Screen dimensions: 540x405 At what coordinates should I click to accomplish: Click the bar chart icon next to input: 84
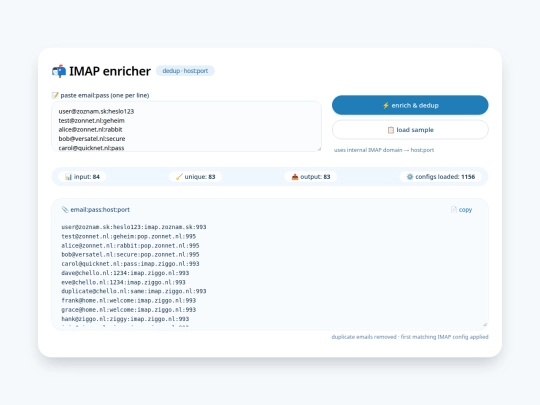point(68,177)
